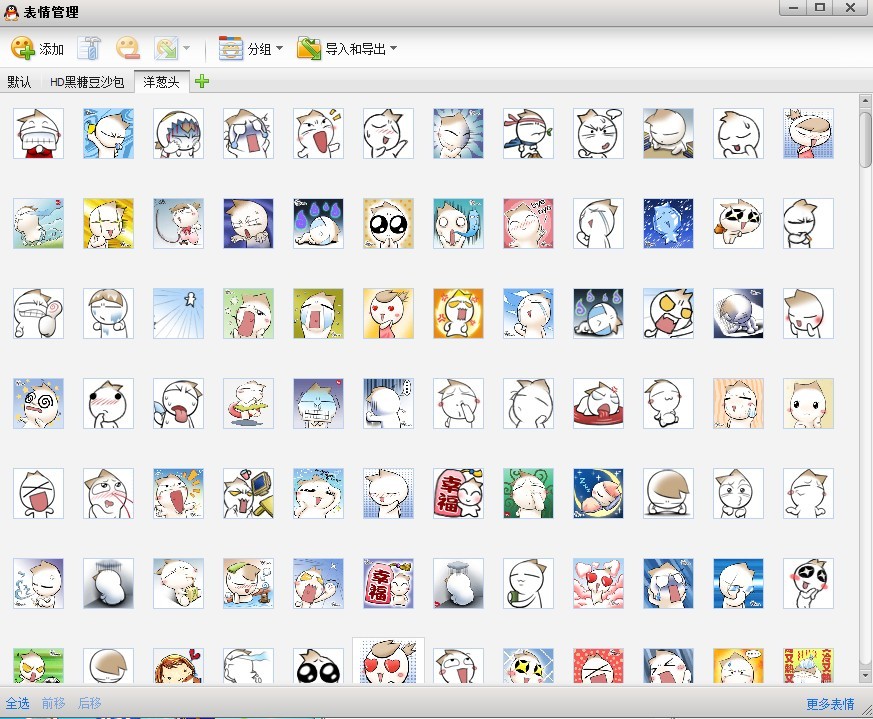The image size is (873, 719).
Task: Switch to the 默认 tab
Action: (x=19, y=81)
